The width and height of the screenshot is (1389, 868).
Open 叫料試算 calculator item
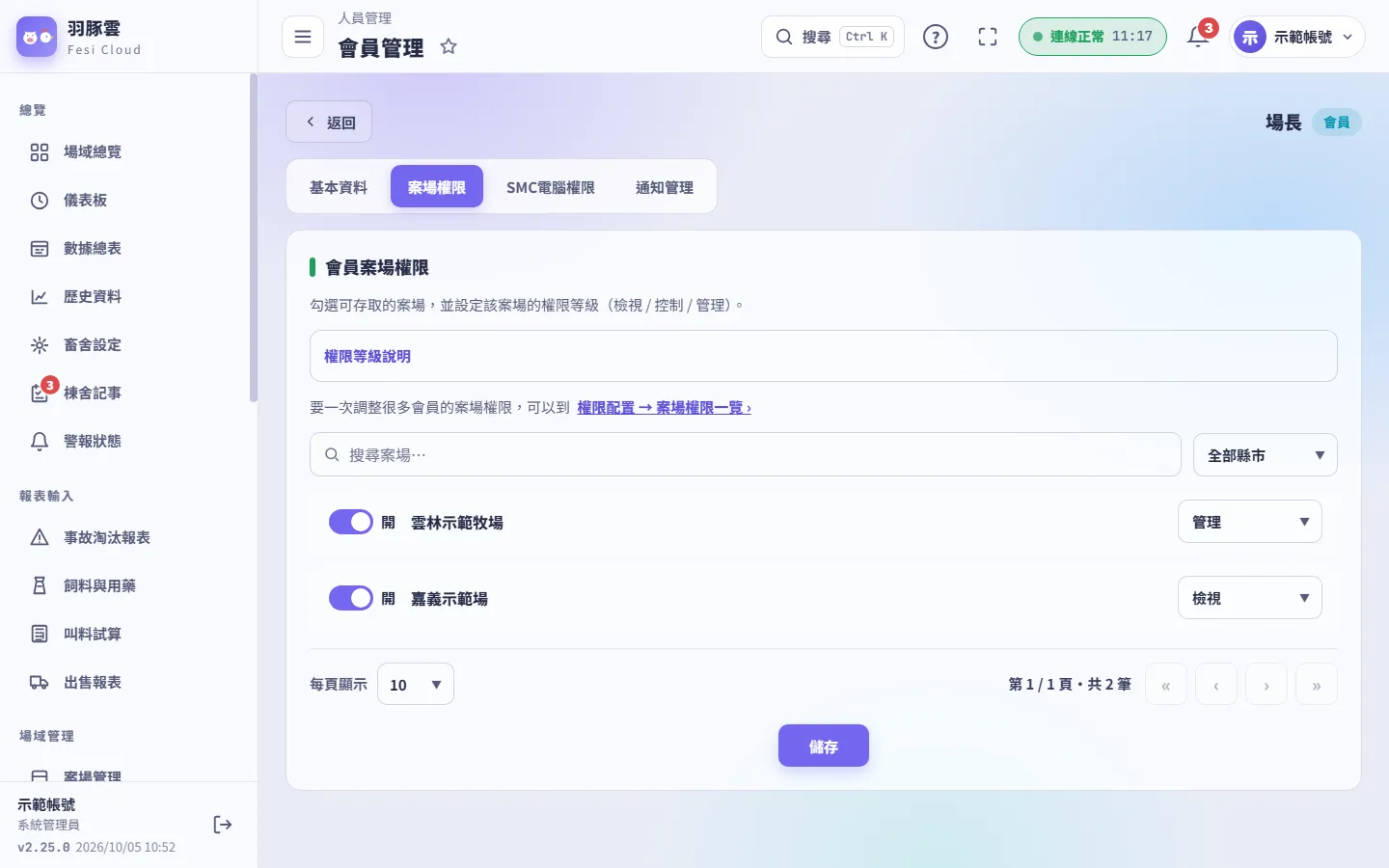click(128, 634)
